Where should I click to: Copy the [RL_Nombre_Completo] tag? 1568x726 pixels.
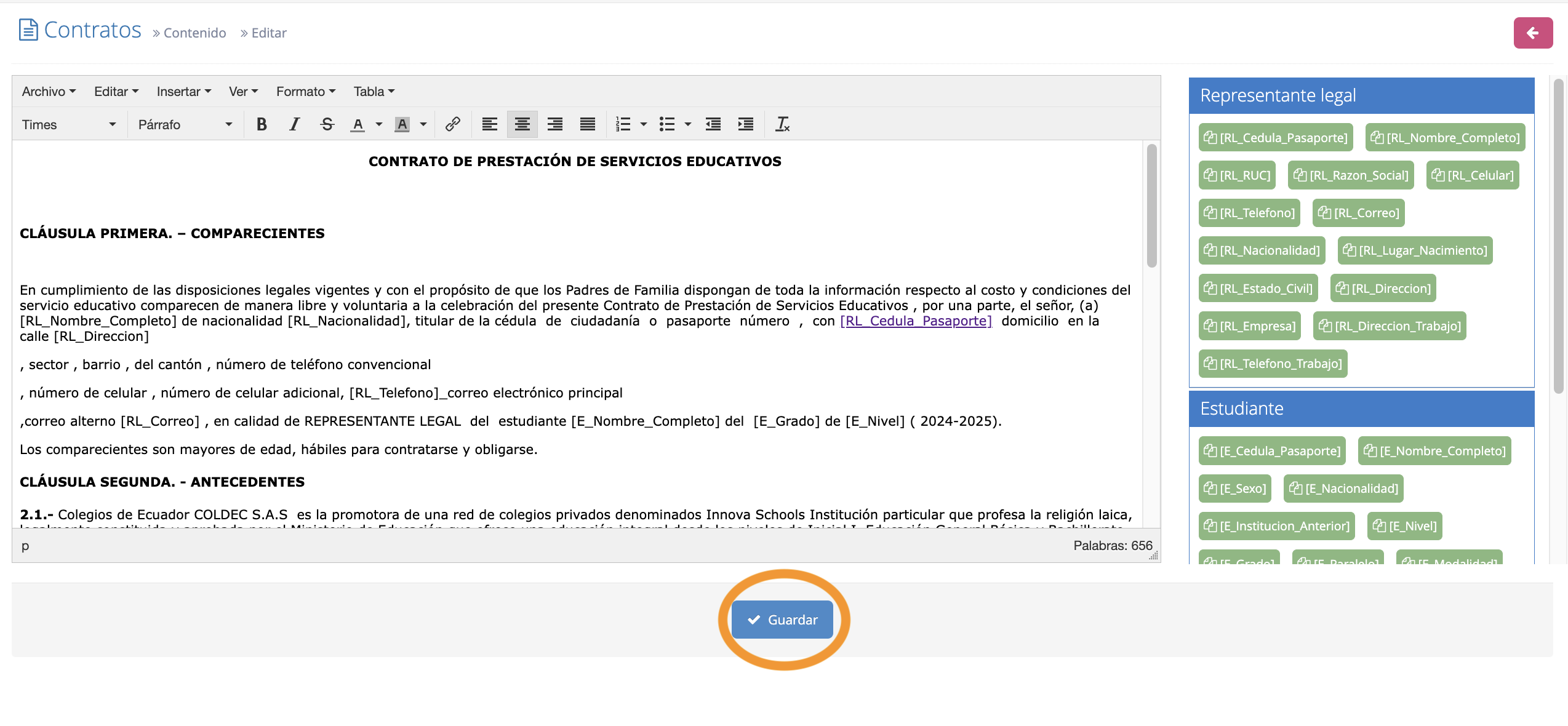[x=1445, y=138]
